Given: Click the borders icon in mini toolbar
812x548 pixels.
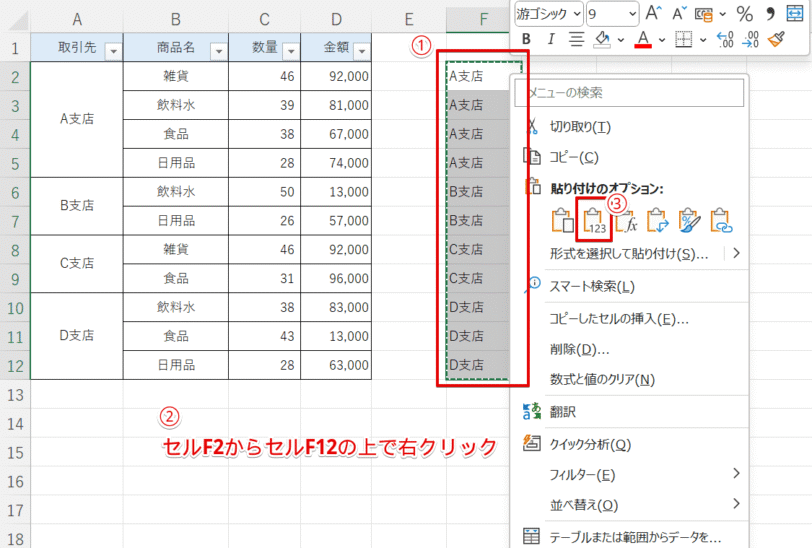Looking at the screenshot, I should tap(684, 39).
